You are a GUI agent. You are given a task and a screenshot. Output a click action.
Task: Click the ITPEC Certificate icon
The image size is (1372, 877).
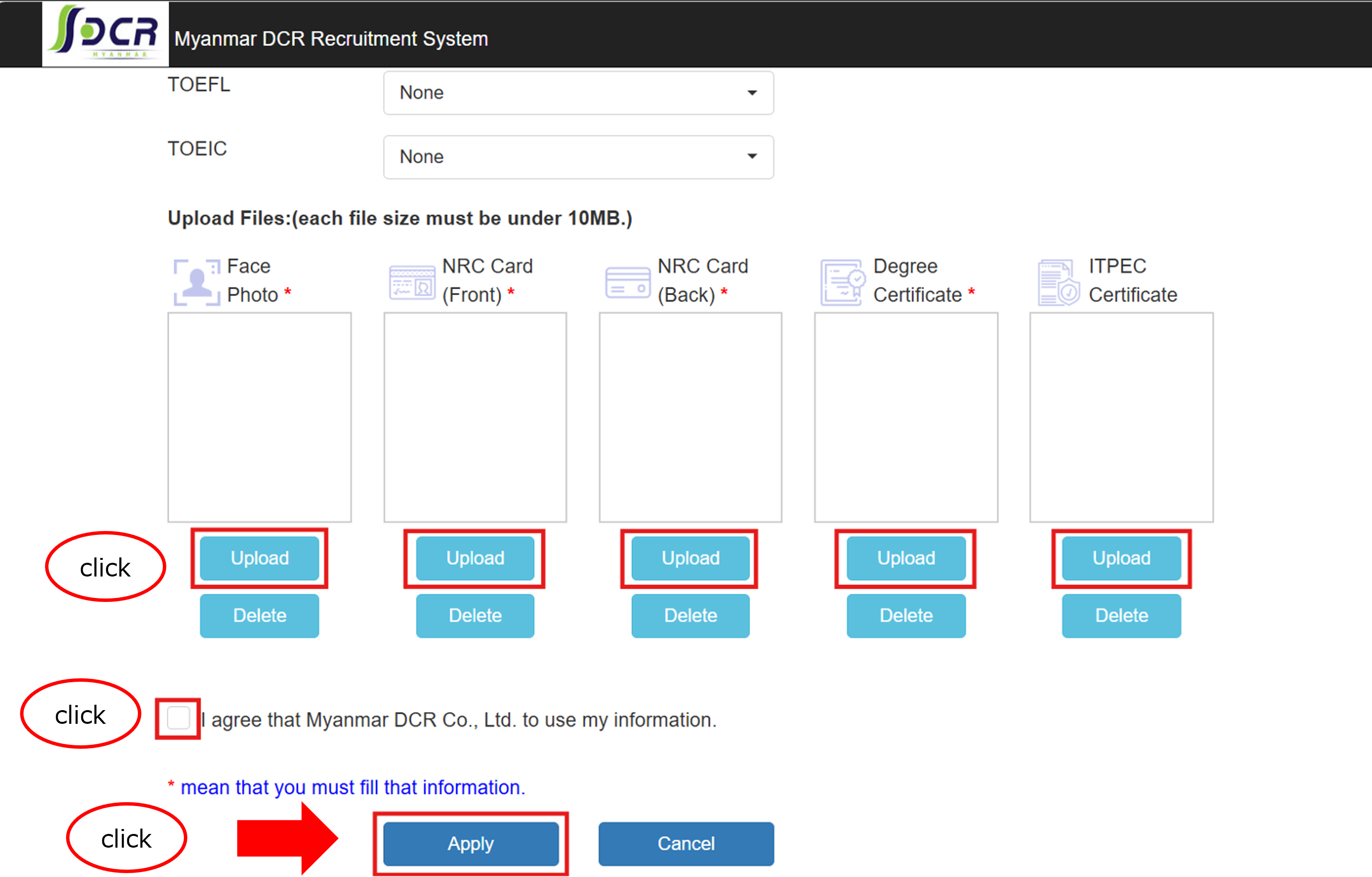pyautogui.click(x=1058, y=282)
